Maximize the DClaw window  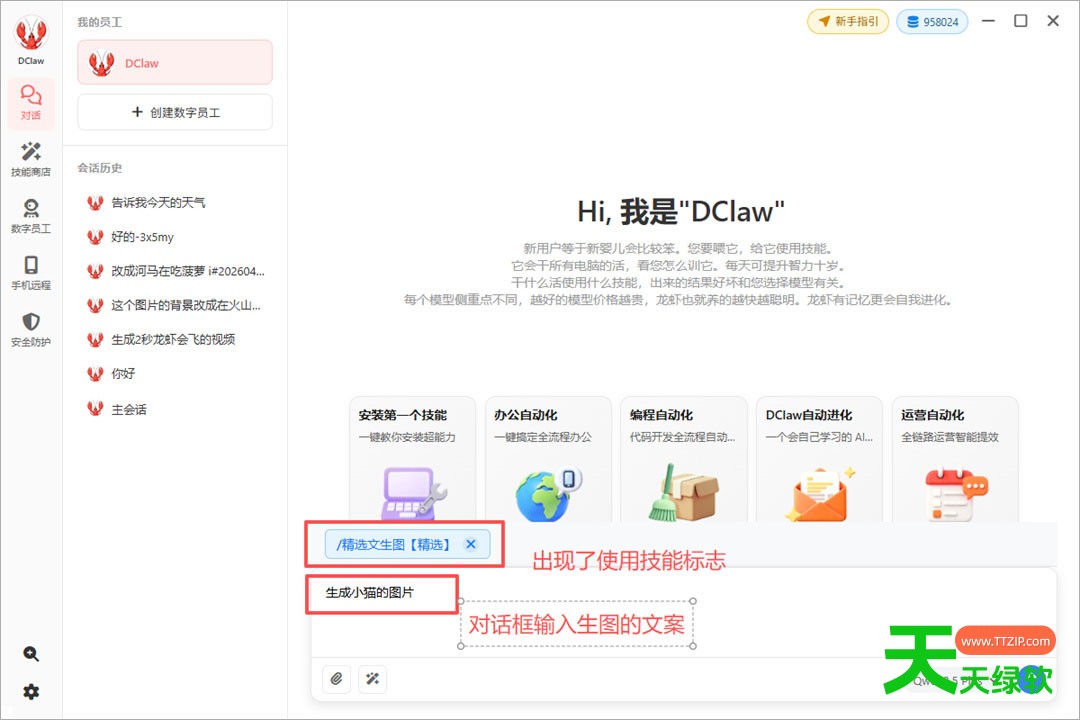pos(1021,21)
